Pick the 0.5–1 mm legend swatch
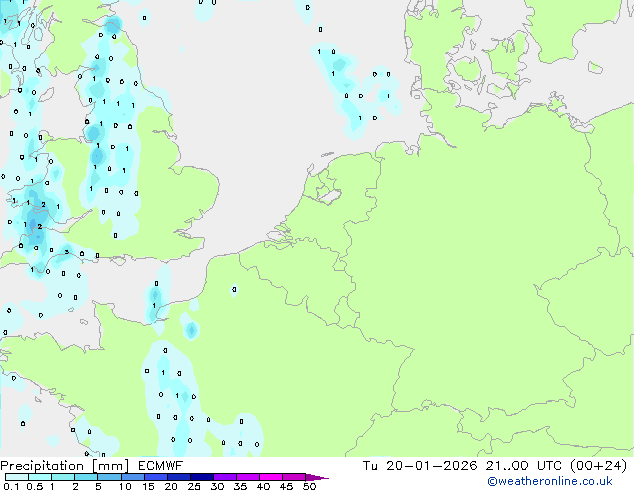The image size is (634, 490). point(40,477)
